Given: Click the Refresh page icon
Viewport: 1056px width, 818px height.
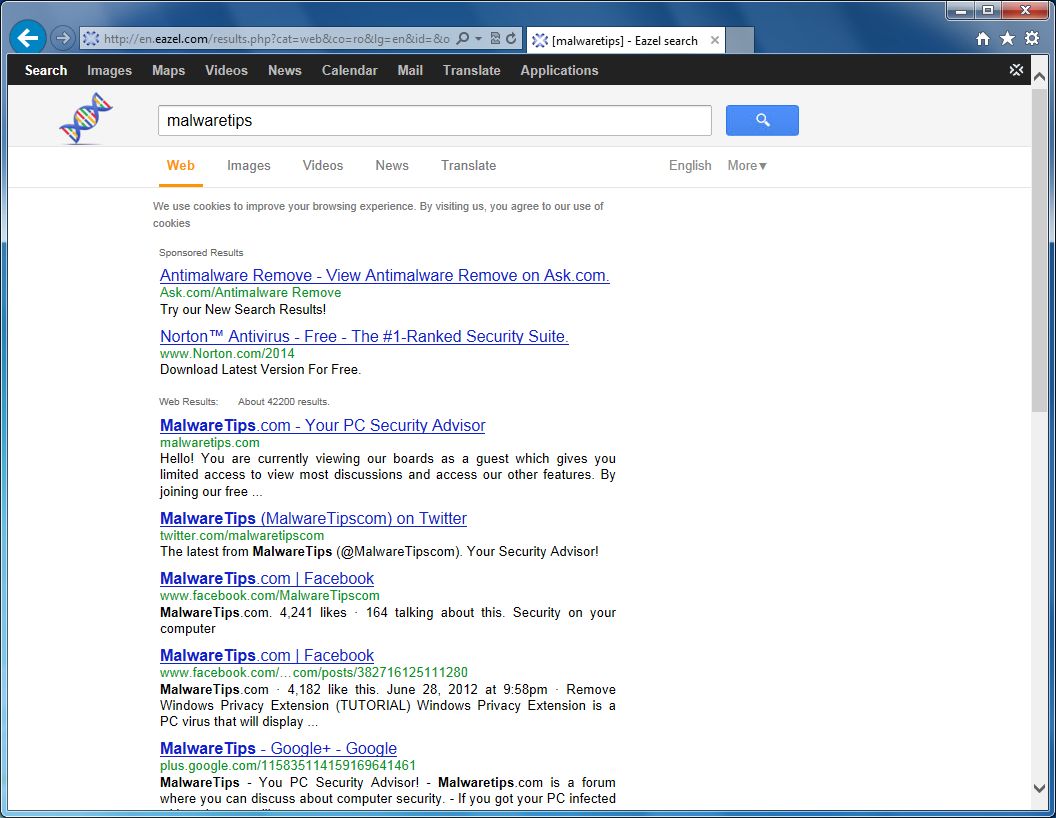Looking at the screenshot, I should pyautogui.click(x=511, y=38).
